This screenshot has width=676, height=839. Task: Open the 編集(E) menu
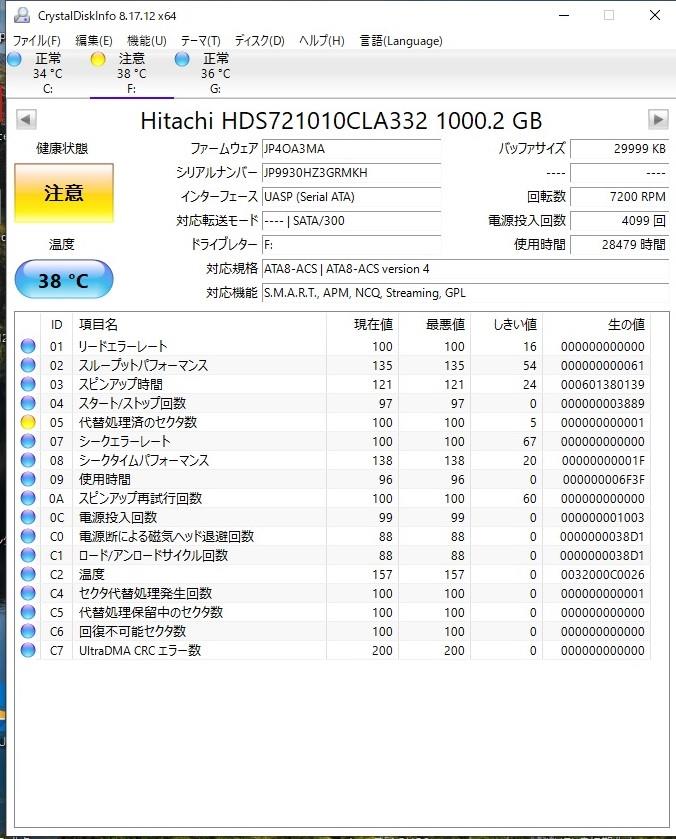click(x=94, y=41)
